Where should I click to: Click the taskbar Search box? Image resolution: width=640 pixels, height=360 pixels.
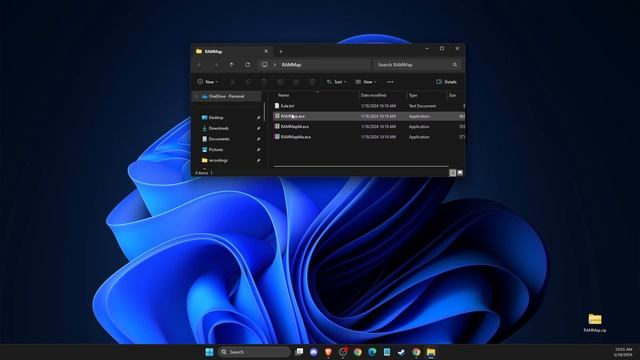click(254, 352)
